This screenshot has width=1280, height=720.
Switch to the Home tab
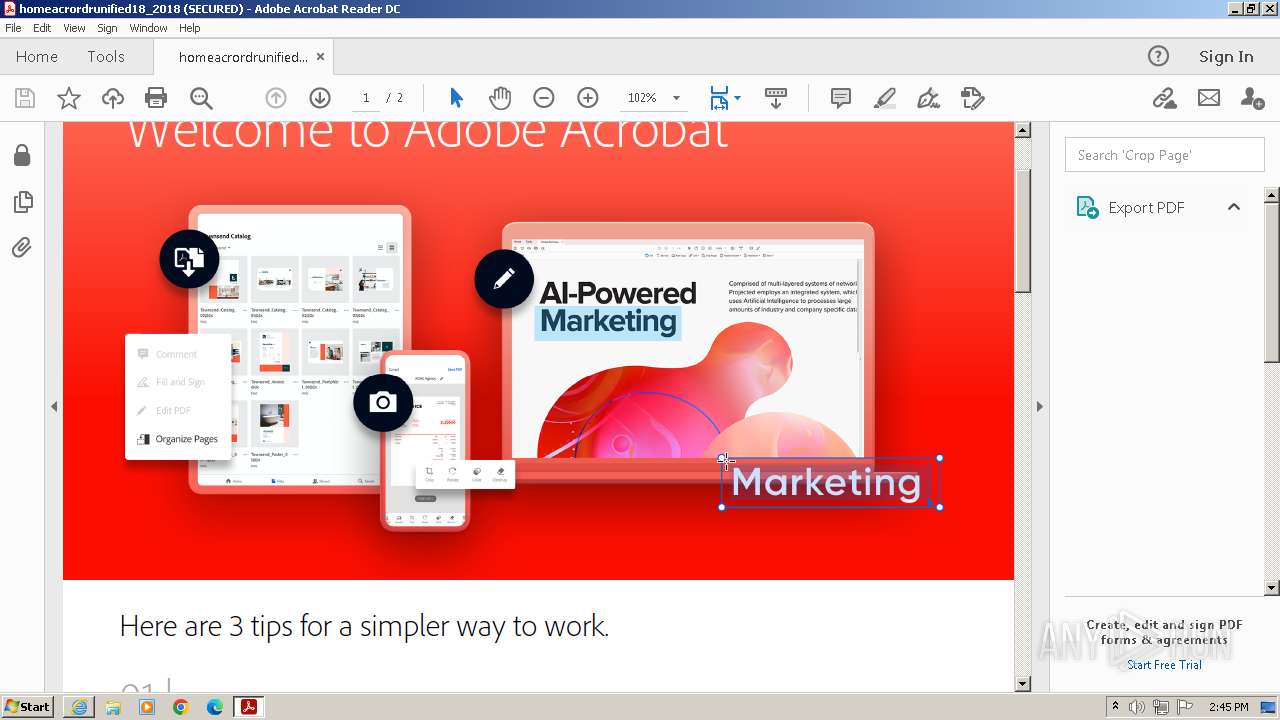coord(37,57)
